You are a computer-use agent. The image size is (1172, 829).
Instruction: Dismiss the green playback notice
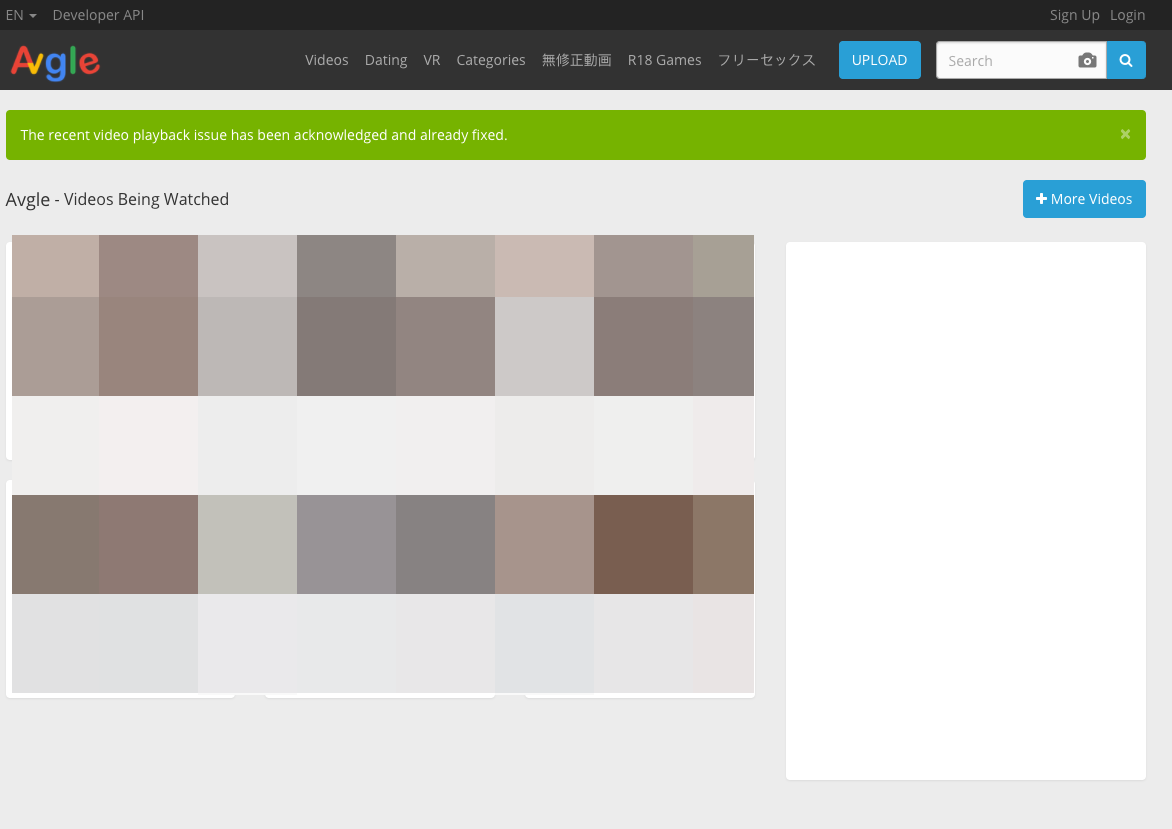tap(1125, 134)
